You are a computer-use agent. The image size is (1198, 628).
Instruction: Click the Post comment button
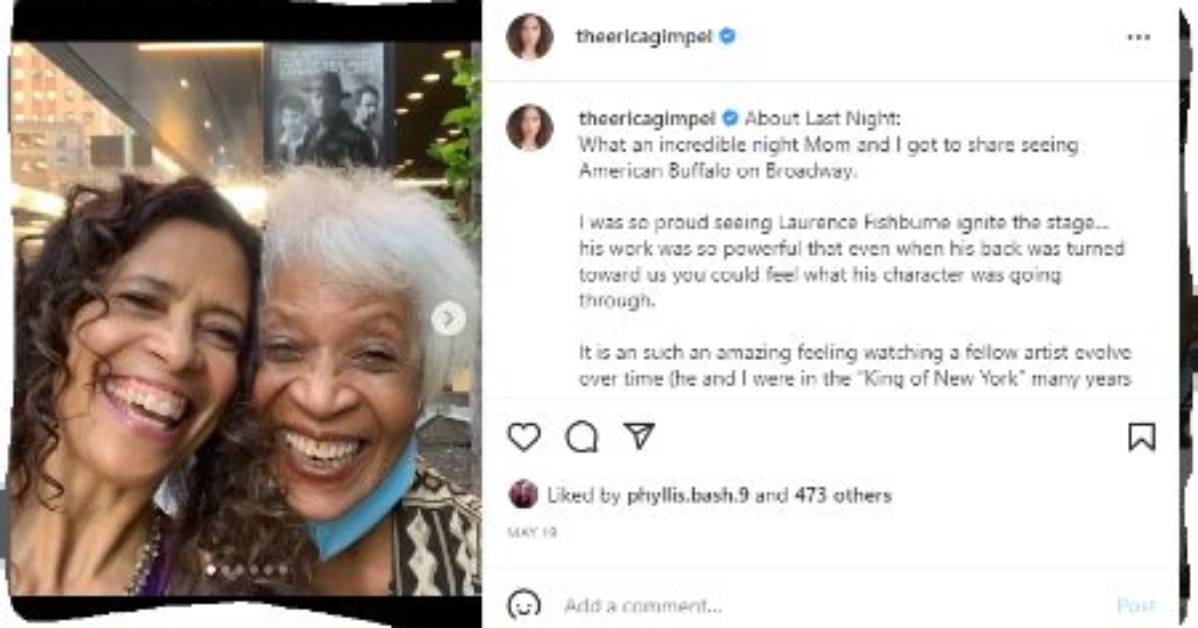1136,606
